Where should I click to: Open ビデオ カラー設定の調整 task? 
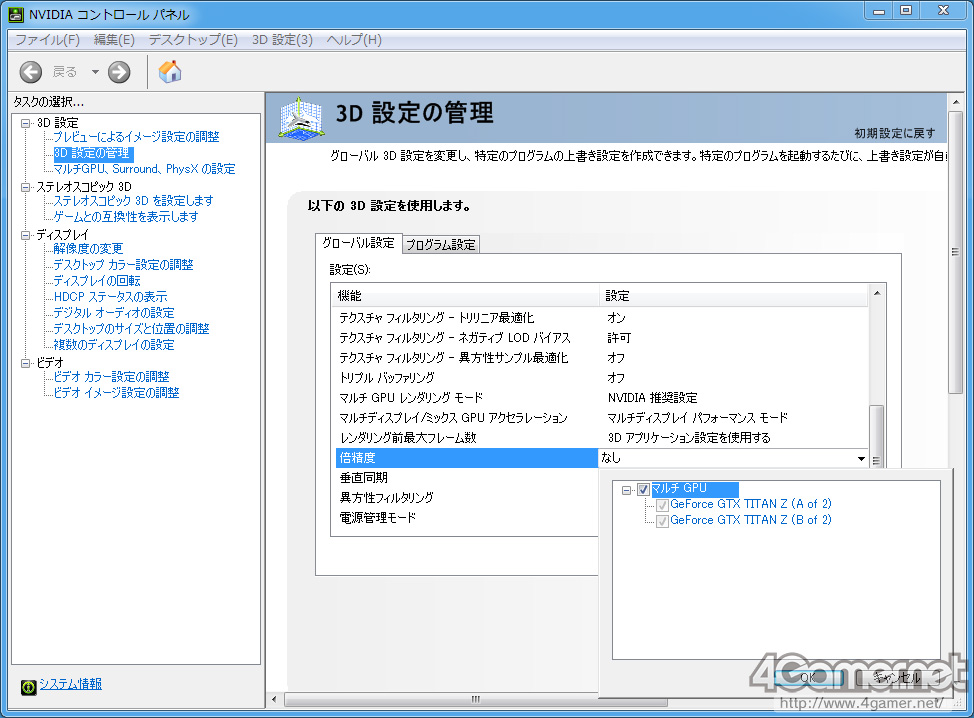pyautogui.click(x=111, y=376)
